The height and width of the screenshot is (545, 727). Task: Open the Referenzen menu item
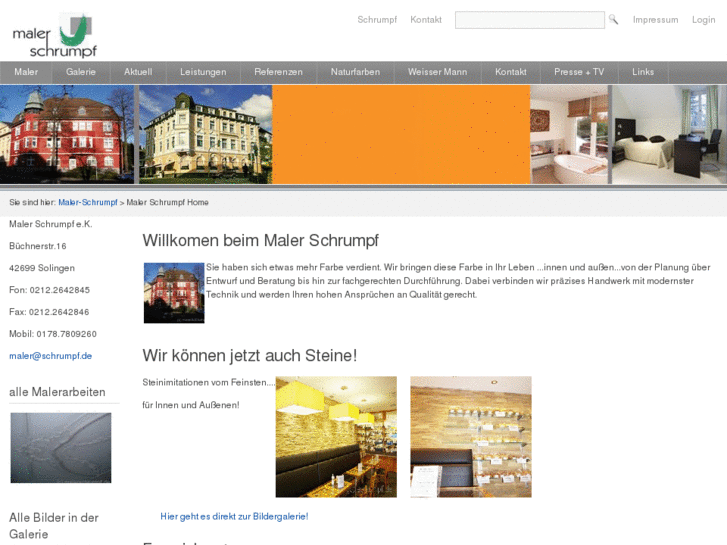278,72
